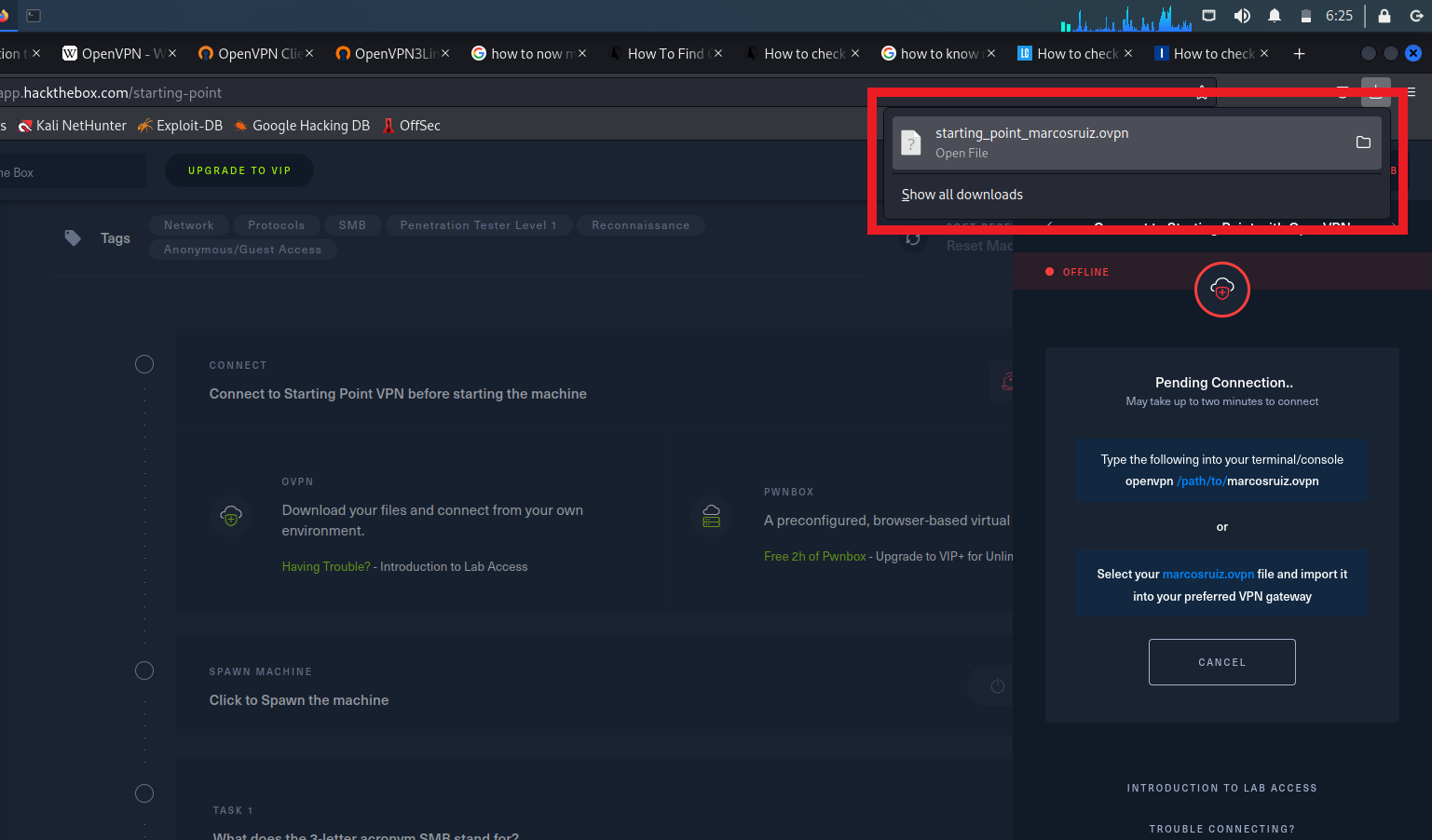Mark the Connect step circle
This screenshot has height=840, width=1432.
click(x=144, y=364)
